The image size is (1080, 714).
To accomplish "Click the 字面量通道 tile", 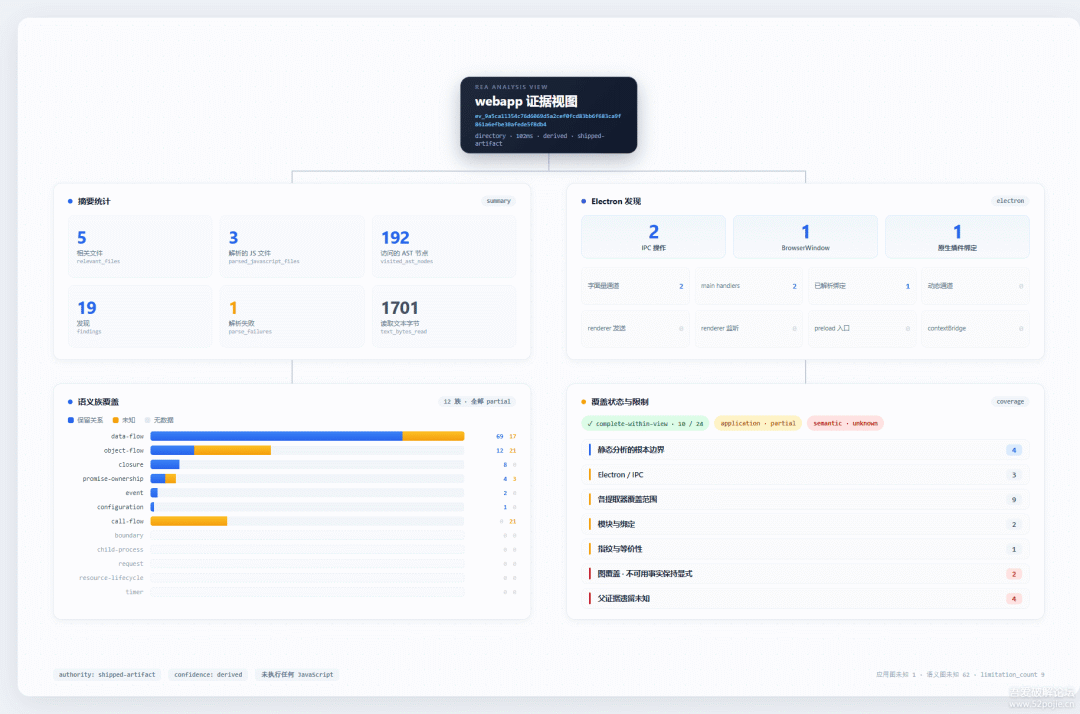I will click(x=635, y=286).
